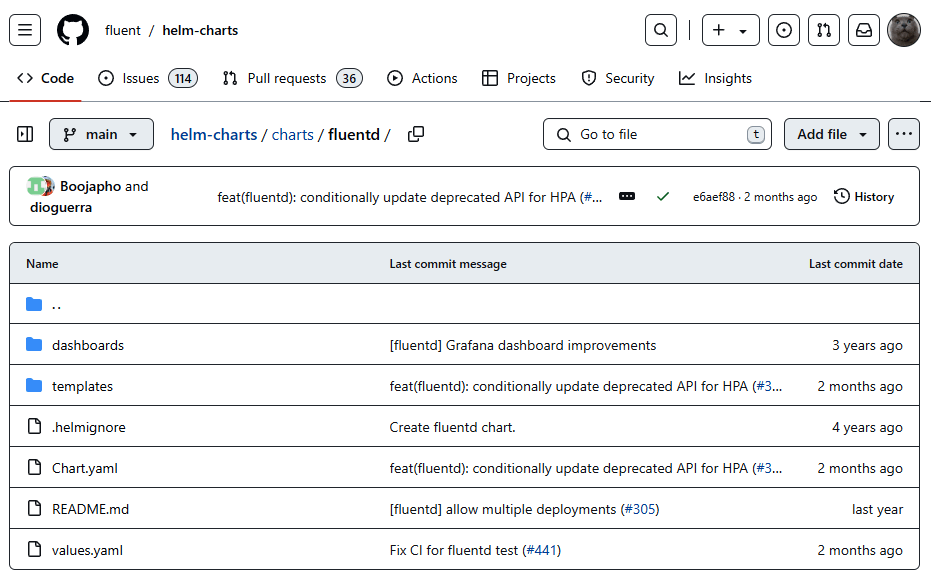Image resolution: width=931 pixels, height=574 pixels.
Task: Open the issues circle-dot header icon
Action: point(784,30)
